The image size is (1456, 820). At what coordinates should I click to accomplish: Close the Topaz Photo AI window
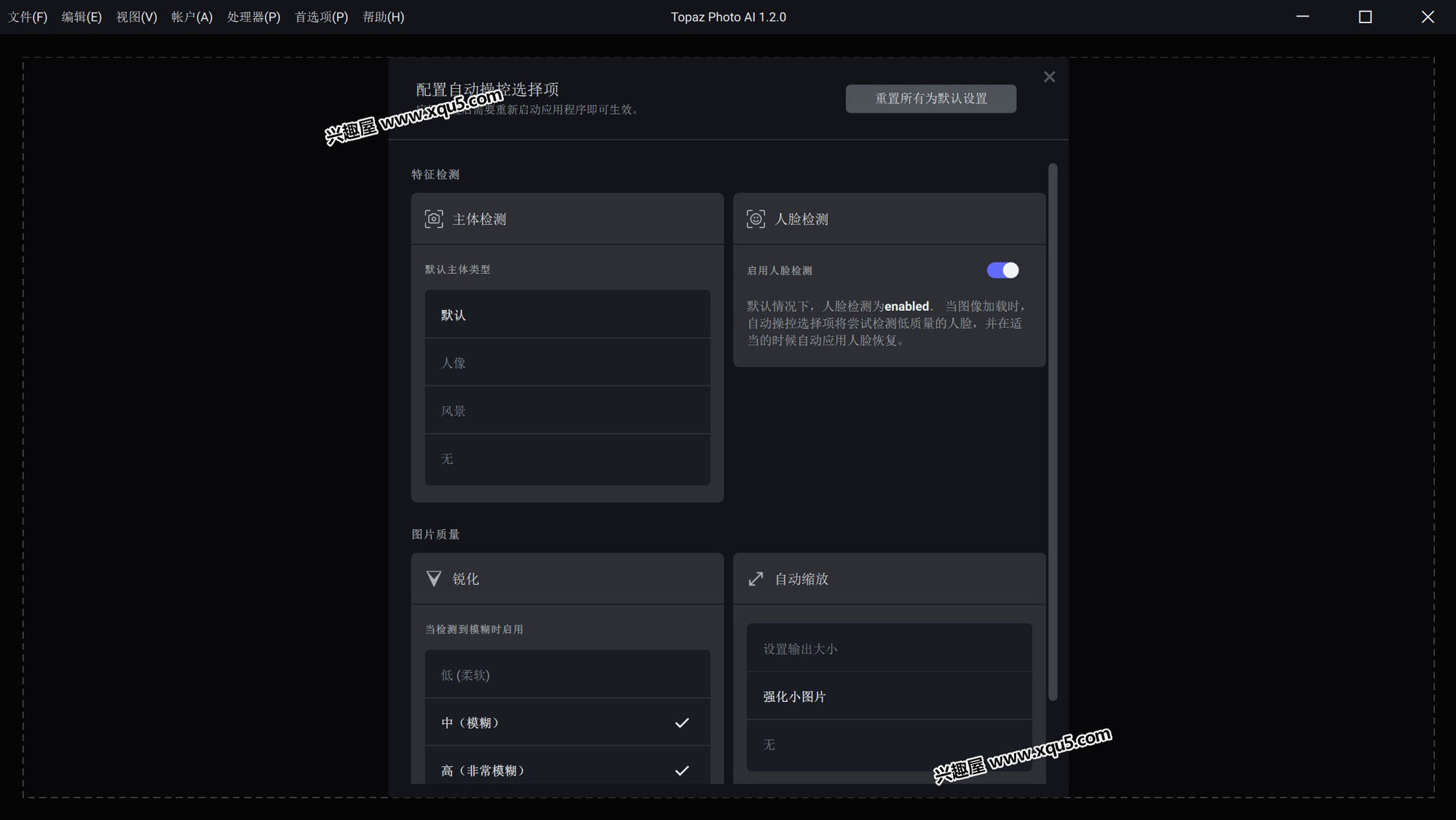point(1428,17)
